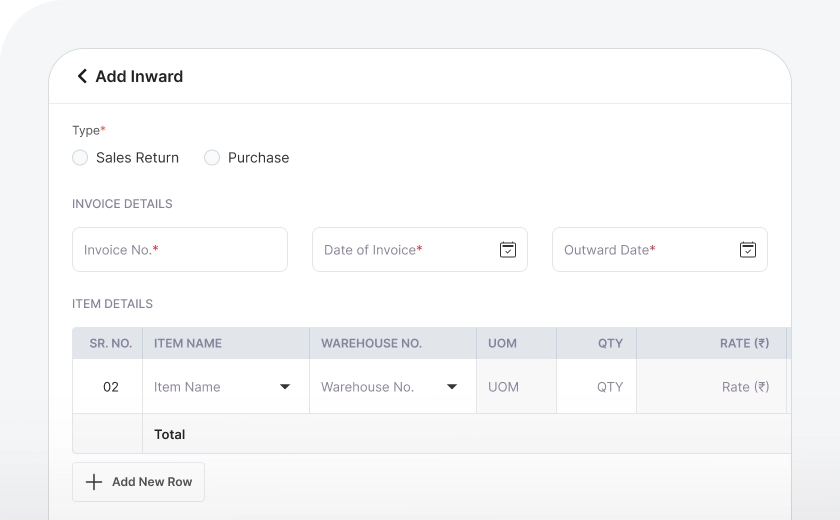Click the ITEM NAME column header

coord(188,343)
